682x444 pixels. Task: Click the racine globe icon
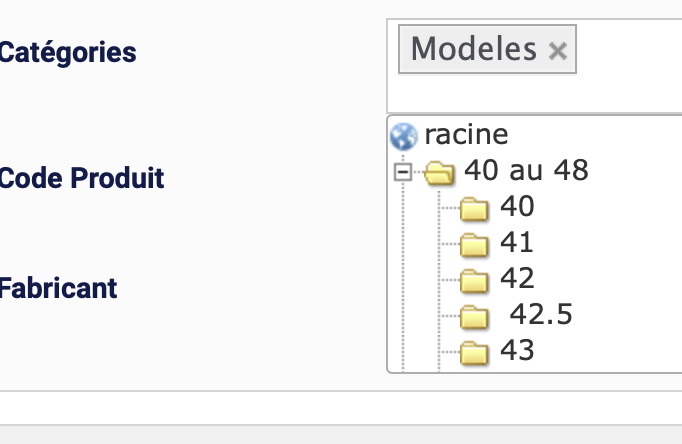(x=404, y=135)
